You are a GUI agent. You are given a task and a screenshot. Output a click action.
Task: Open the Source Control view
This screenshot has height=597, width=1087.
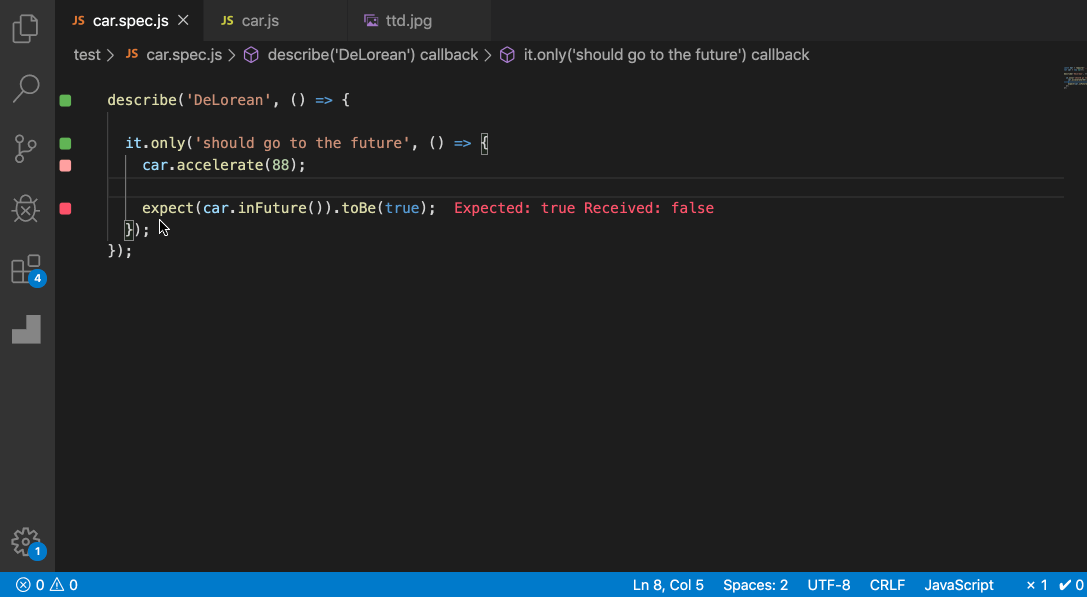(26, 148)
